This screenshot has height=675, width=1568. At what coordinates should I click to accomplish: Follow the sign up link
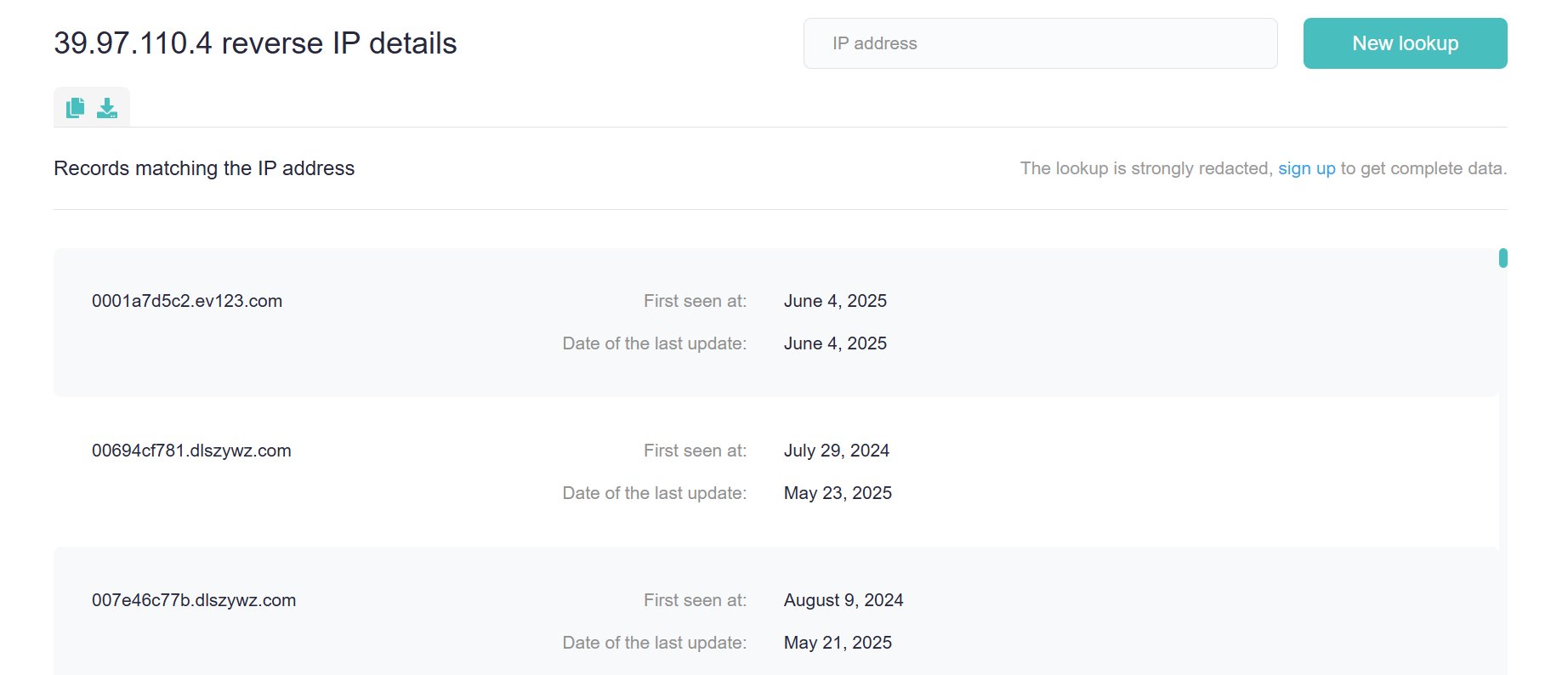tap(1306, 168)
